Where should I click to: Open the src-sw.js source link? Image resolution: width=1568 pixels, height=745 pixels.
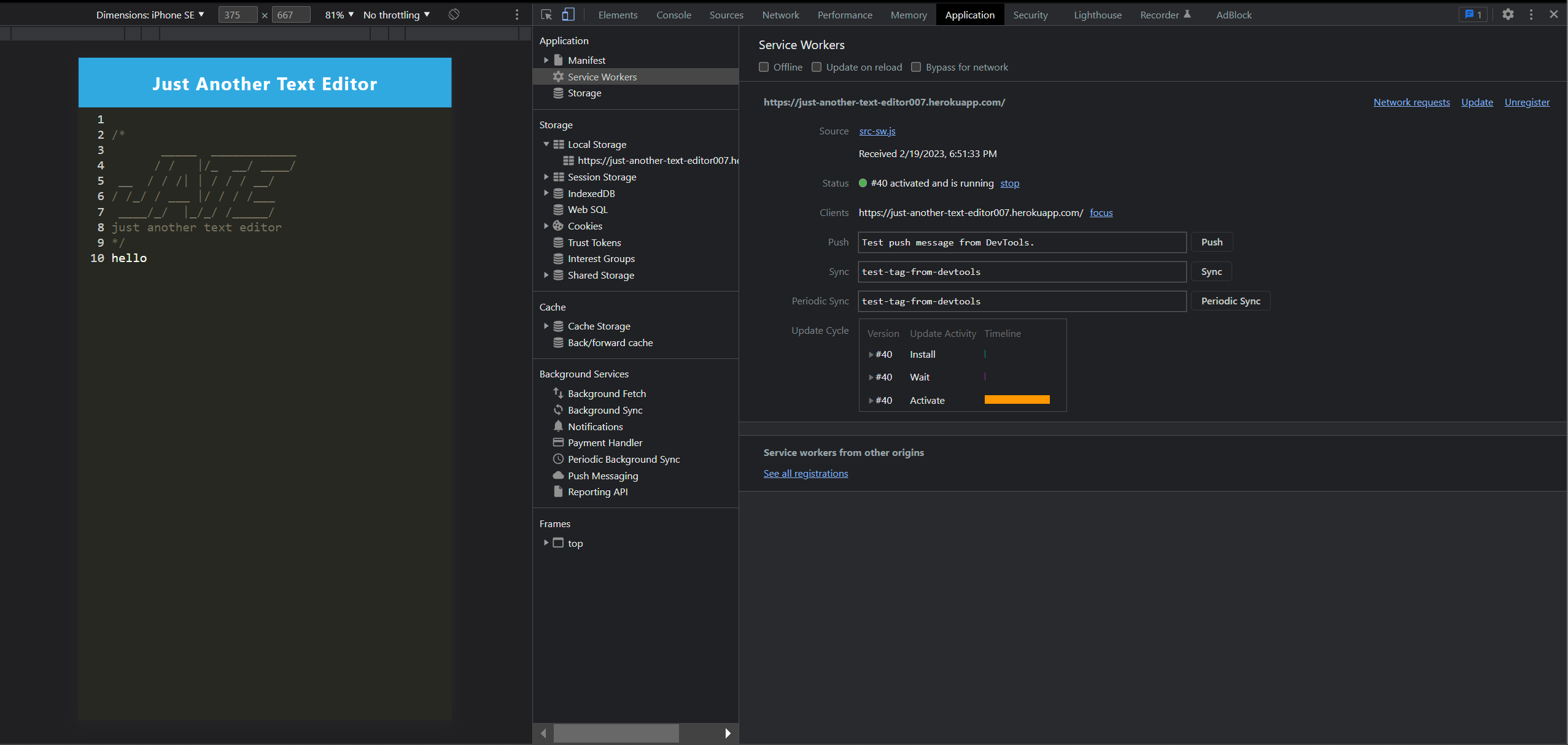(877, 131)
